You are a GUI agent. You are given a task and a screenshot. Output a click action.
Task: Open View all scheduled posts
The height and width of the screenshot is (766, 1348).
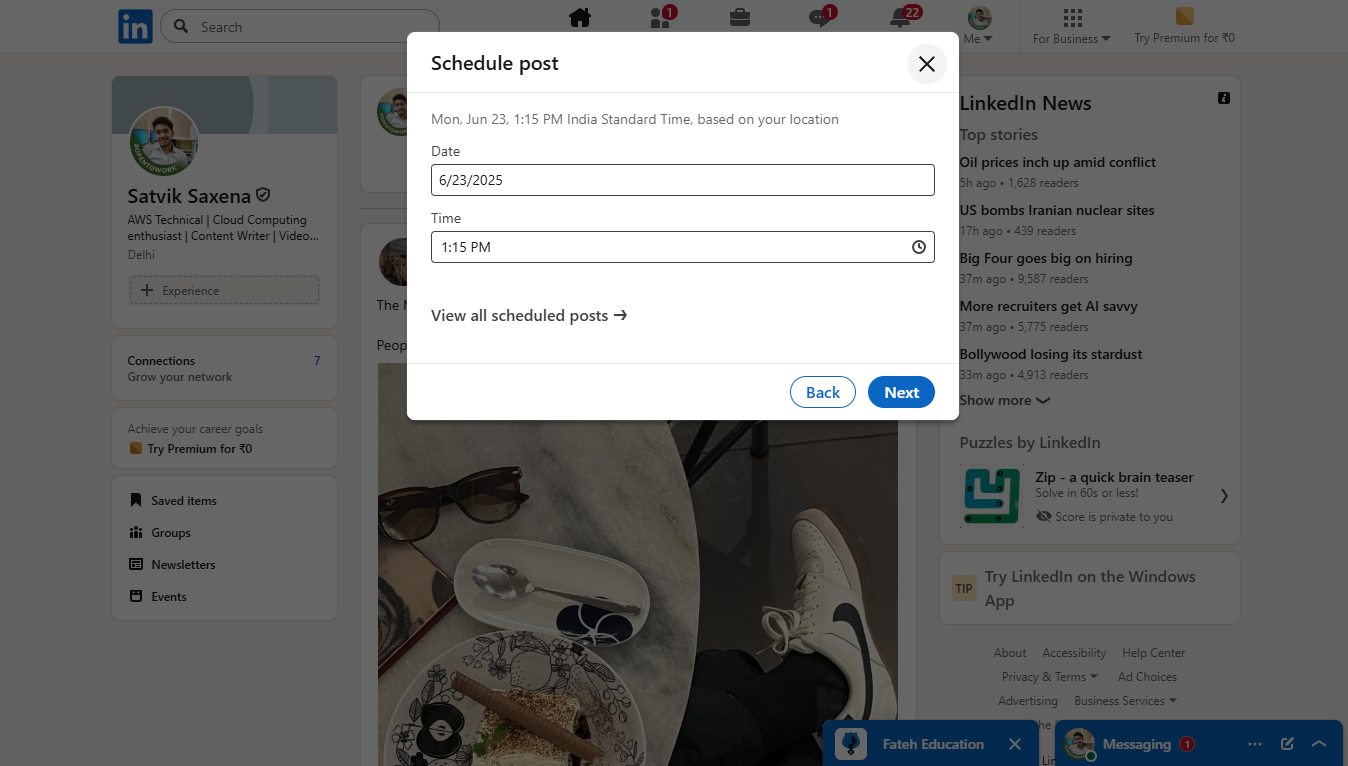pyautogui.click(x=529, y=315)
